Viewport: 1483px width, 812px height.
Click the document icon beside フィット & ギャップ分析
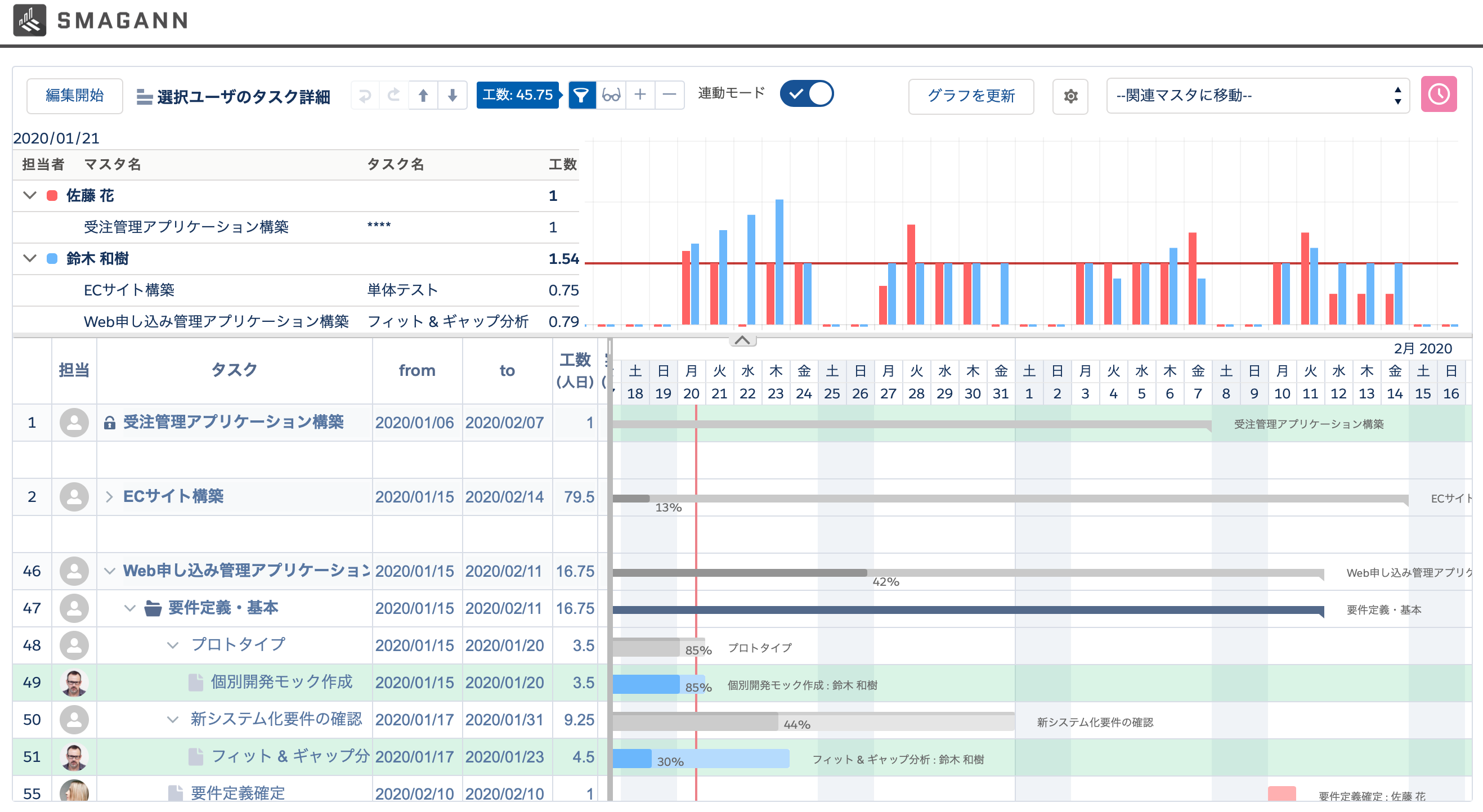[x=196, y=757]
